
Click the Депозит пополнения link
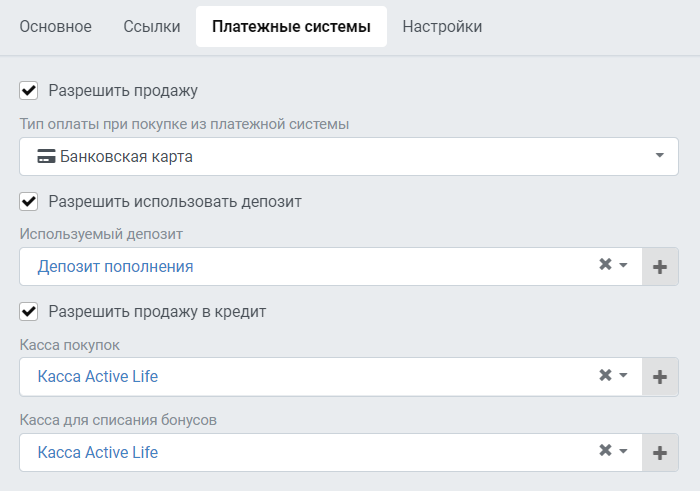click(x=115, y=266)
